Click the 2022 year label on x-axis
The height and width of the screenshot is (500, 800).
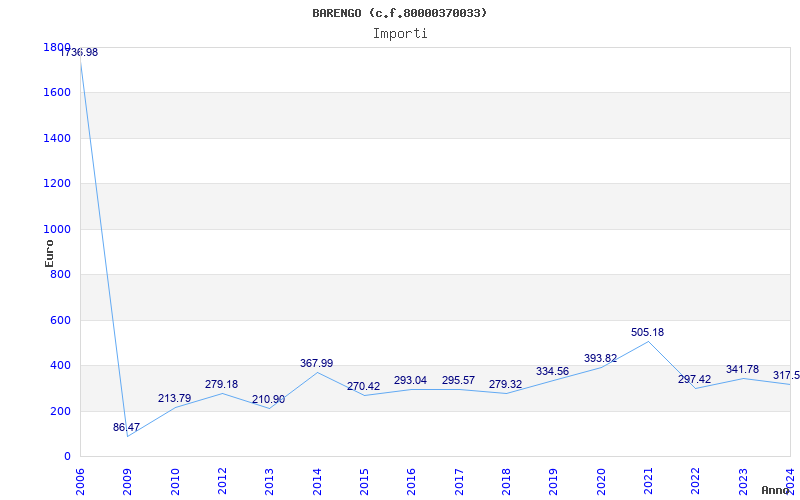tap(696, 482)
